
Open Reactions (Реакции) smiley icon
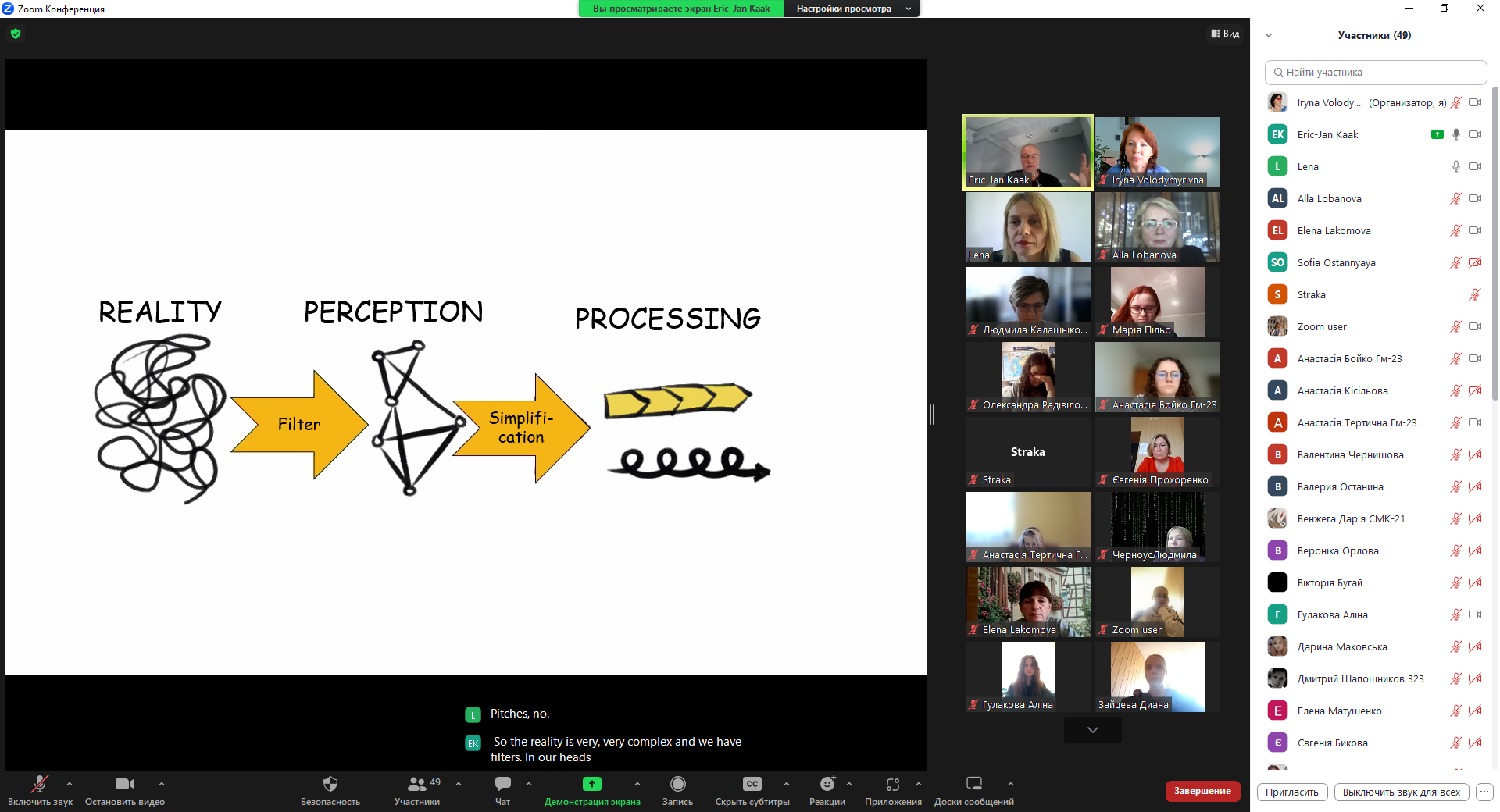[827, 784]
